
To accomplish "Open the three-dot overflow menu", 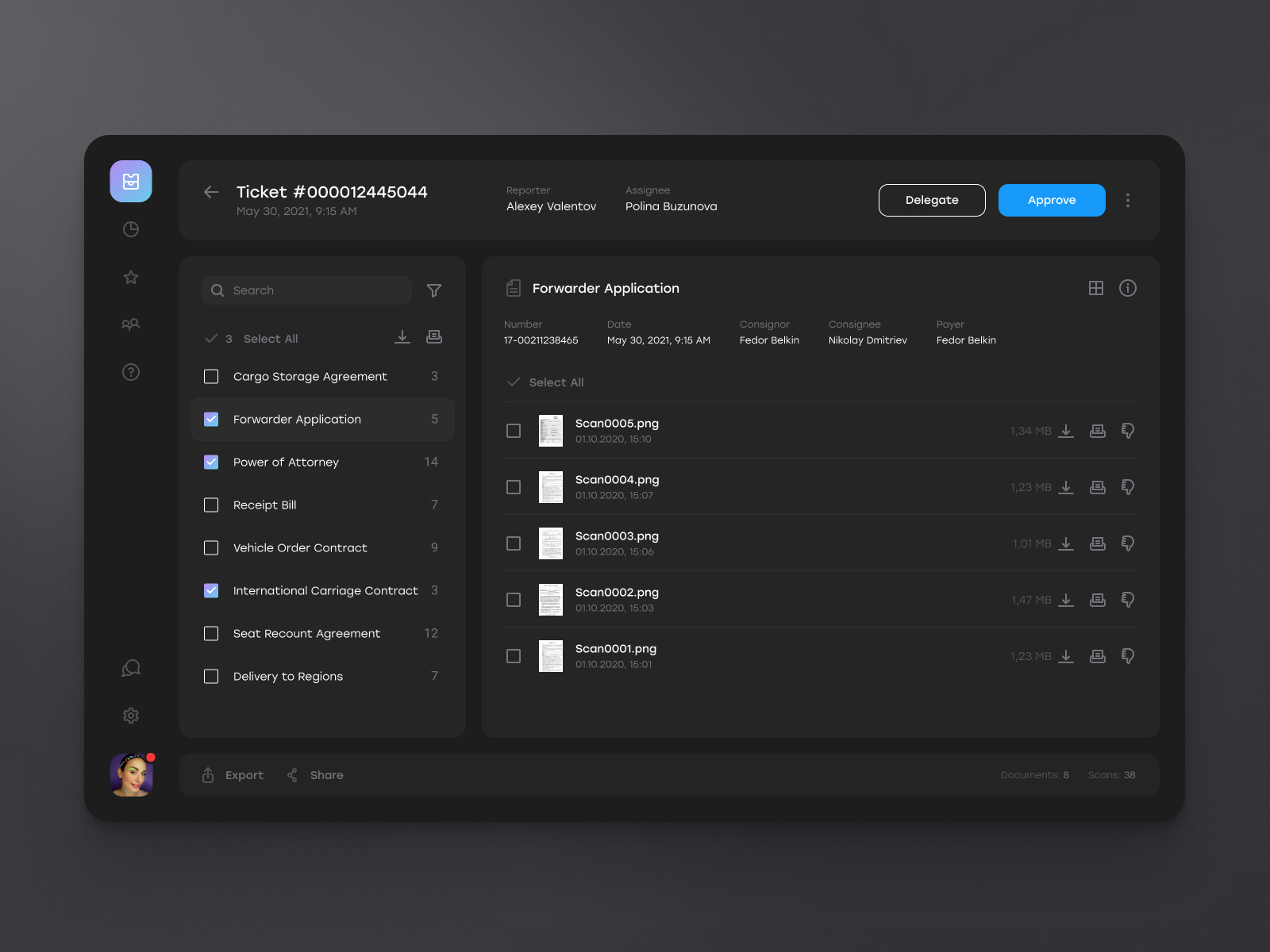I will click(x=1128, y=200).
